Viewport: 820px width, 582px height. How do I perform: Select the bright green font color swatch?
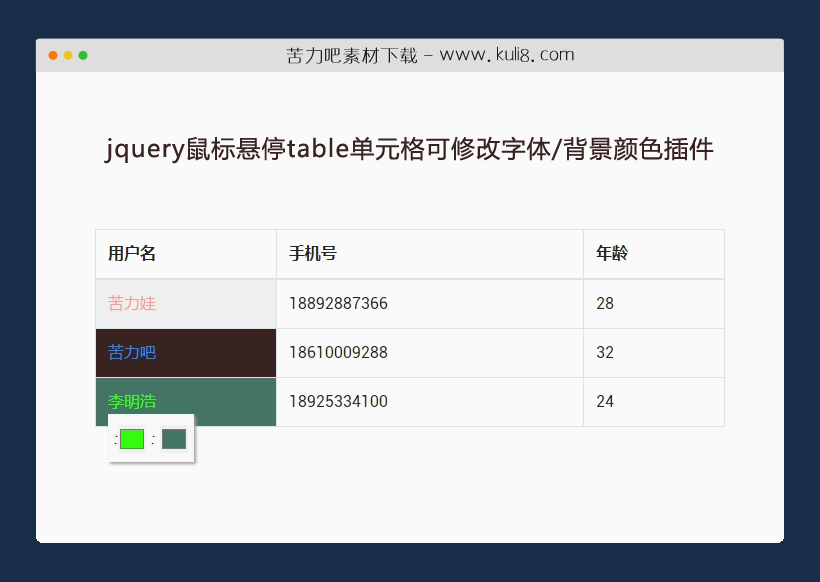click(130, 438)
